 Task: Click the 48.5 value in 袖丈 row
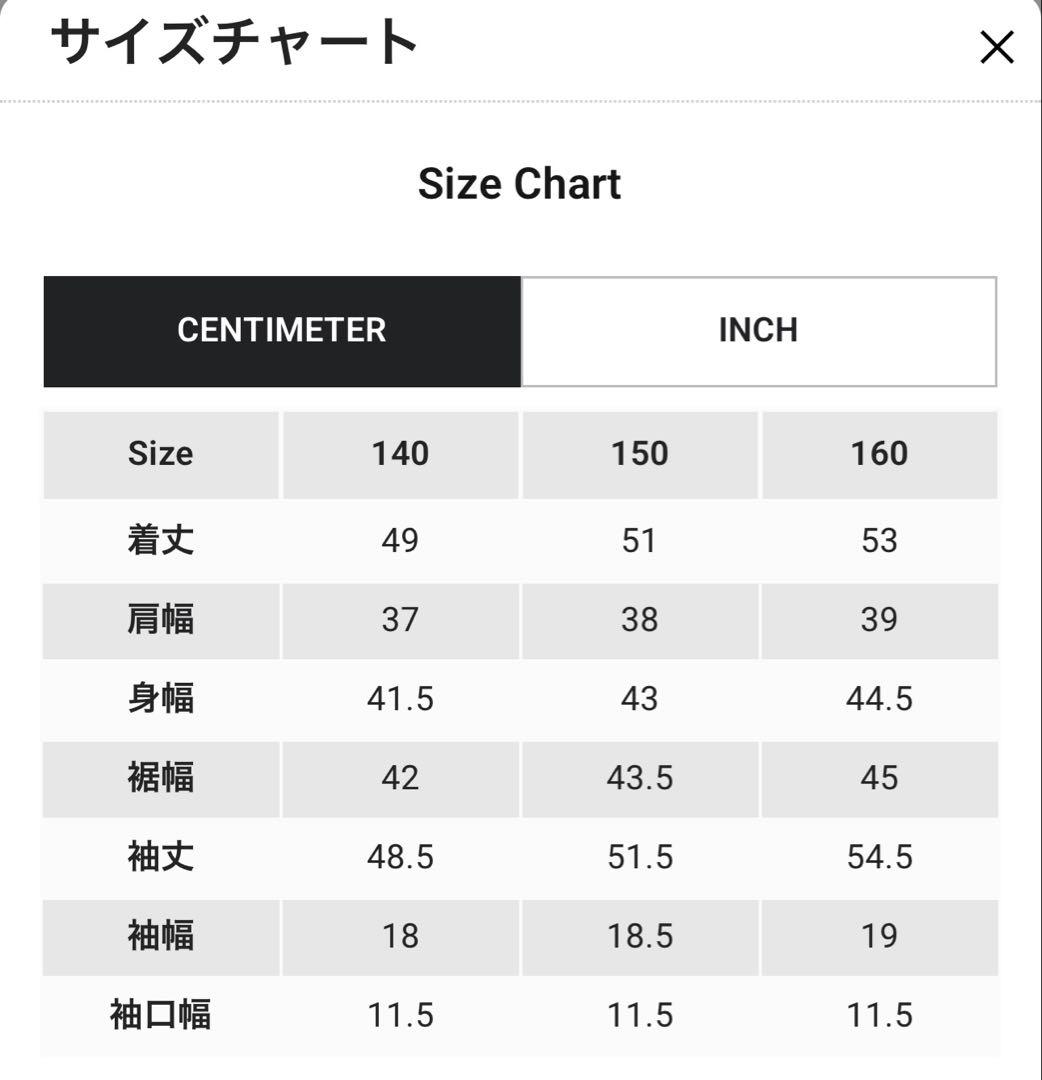point(400,857)
